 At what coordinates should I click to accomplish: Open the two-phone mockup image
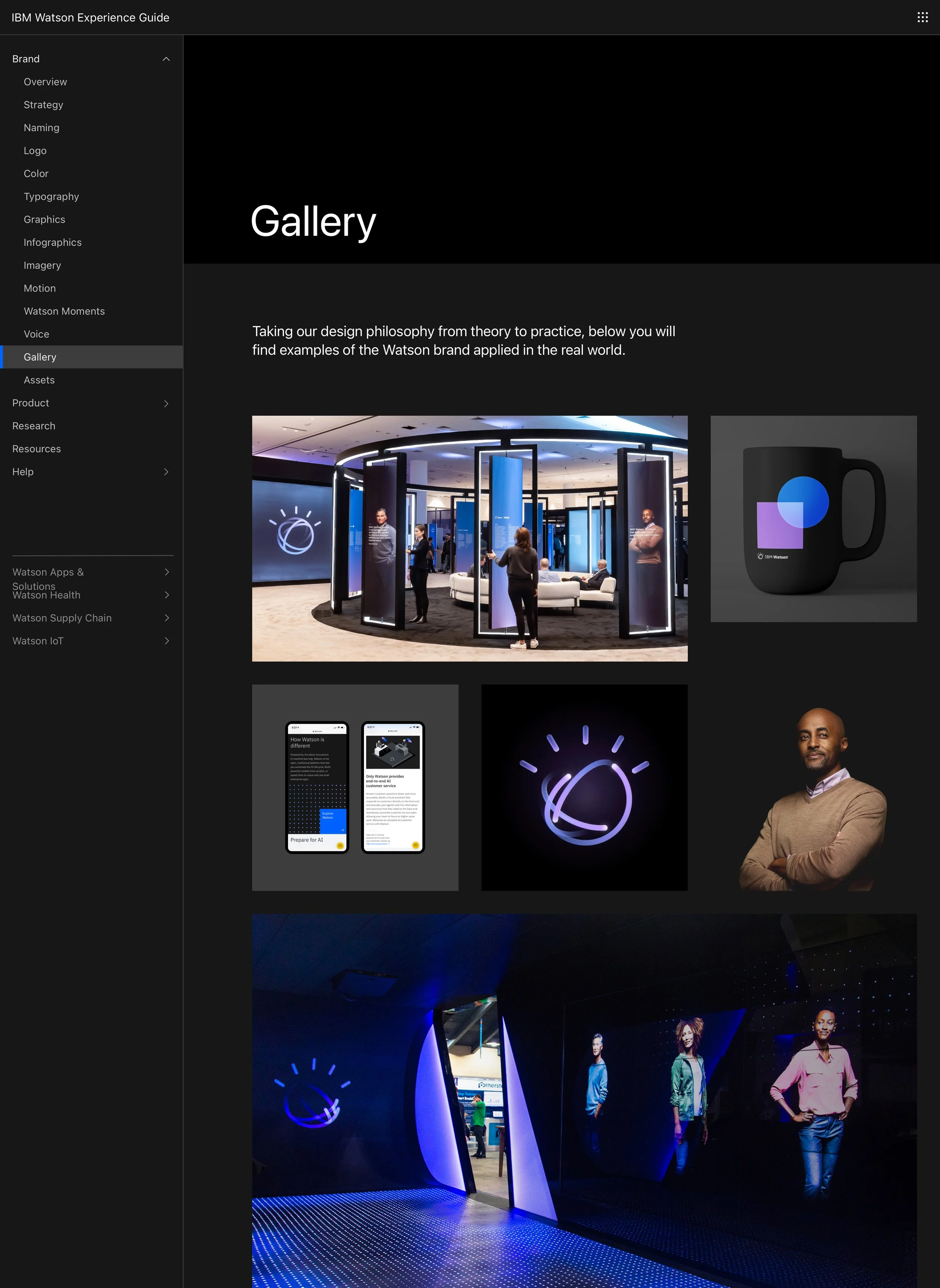tap(355, 787)
